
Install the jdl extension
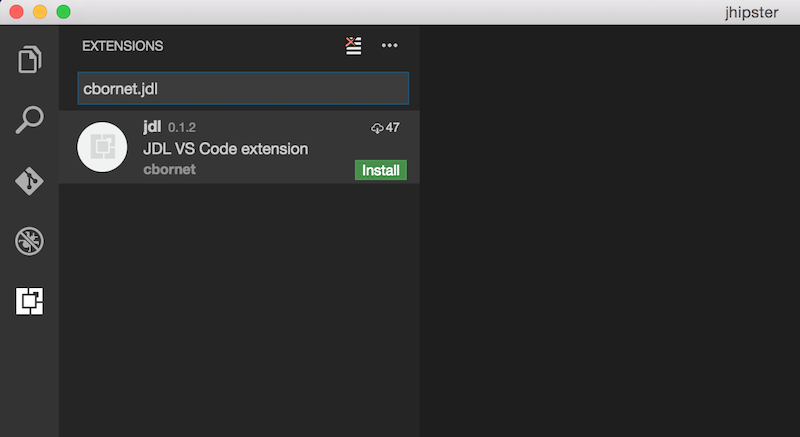(x=380, y=170)
